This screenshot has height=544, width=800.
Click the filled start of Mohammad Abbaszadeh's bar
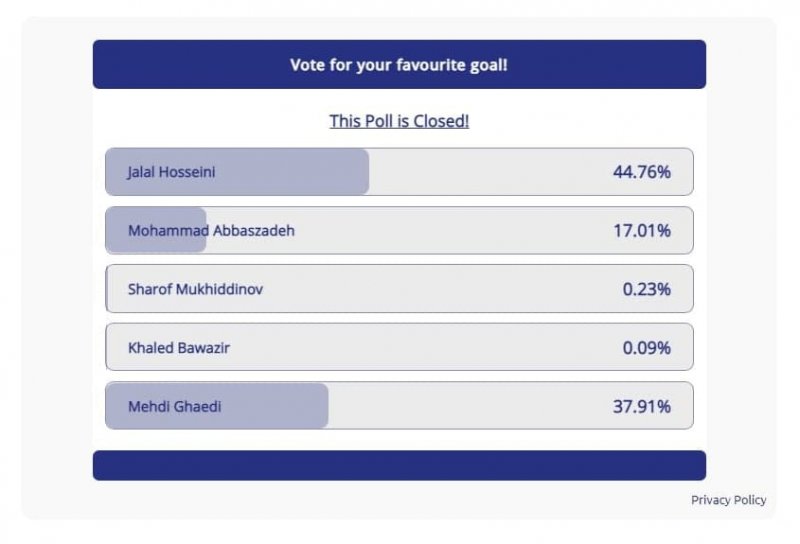pyautogui.click(x=116, y=231)
